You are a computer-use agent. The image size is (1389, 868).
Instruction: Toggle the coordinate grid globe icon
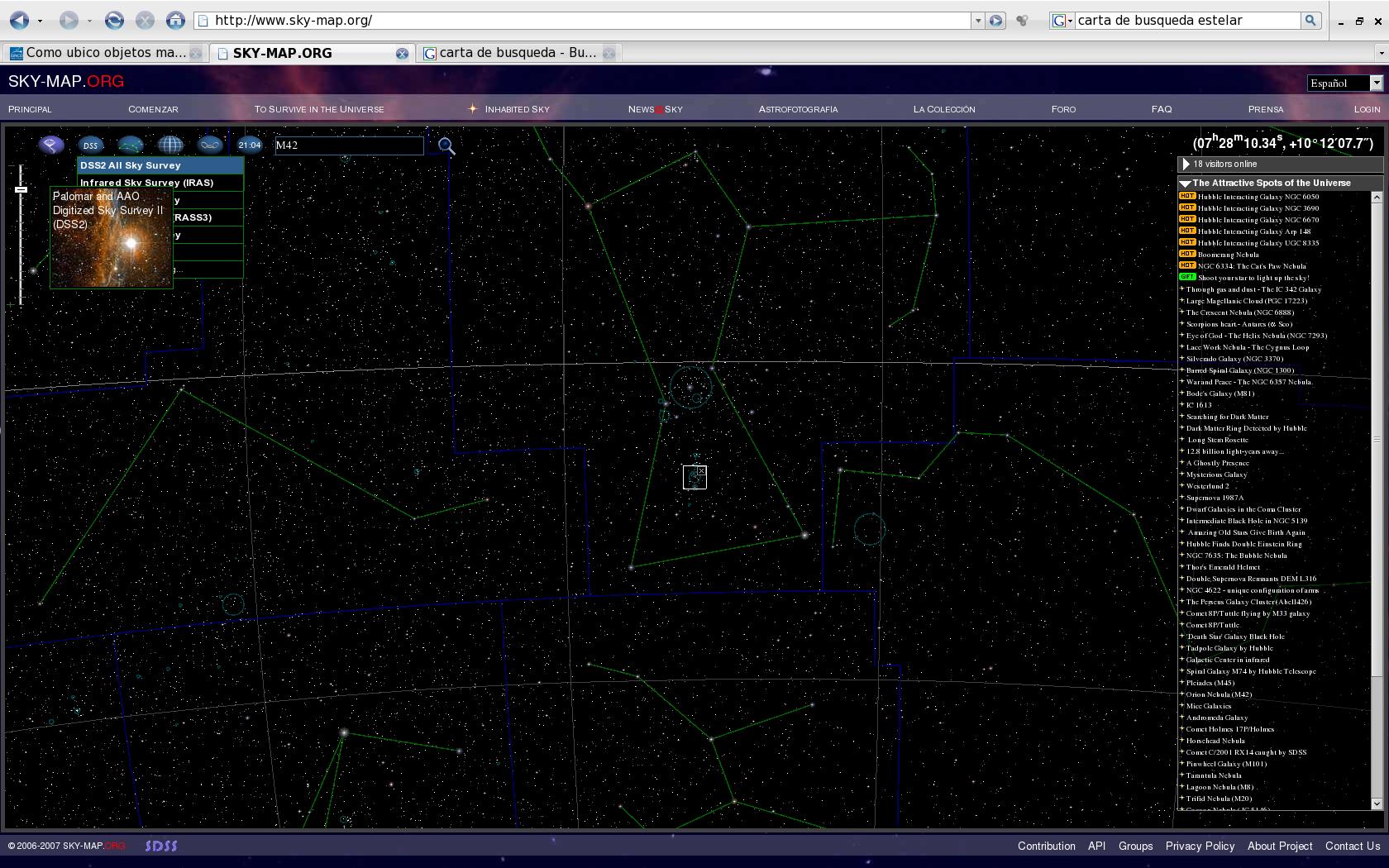[170, 145]
